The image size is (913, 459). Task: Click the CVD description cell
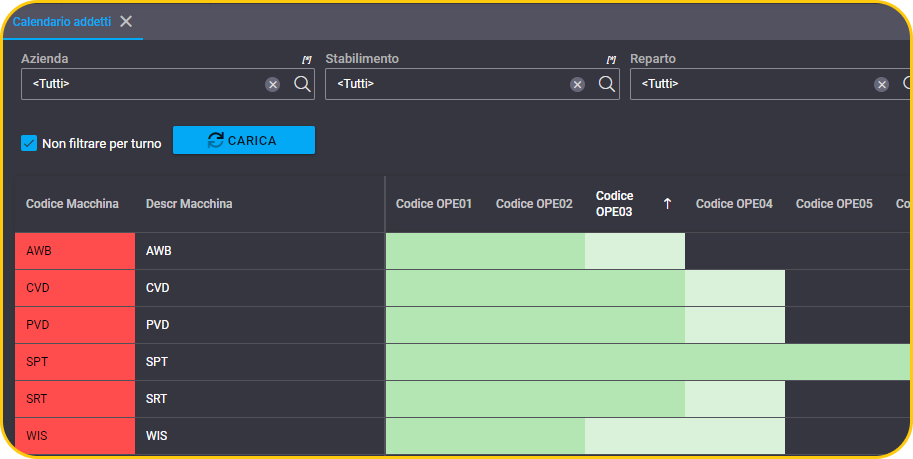(260, 288)
